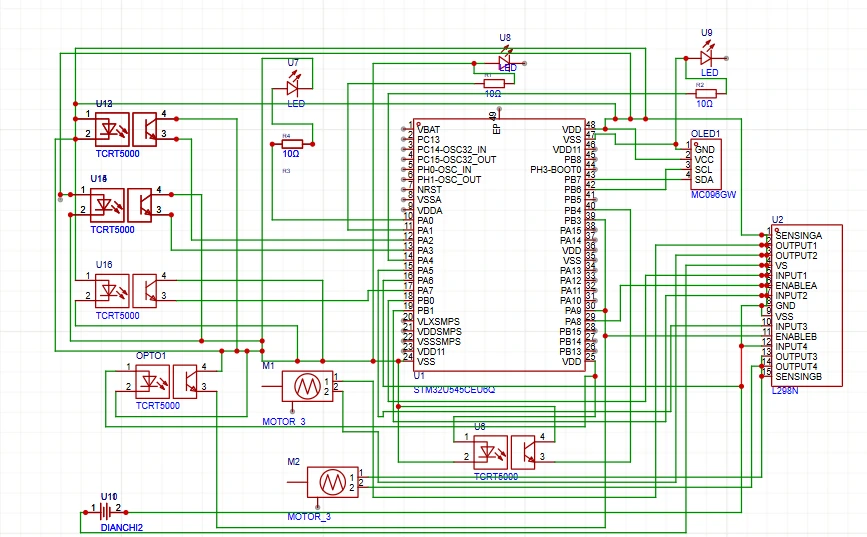Select the U16 TCRT5000 LED emitter box
The width and height of the screenshot is (867, 537).
tap(112, 291)
